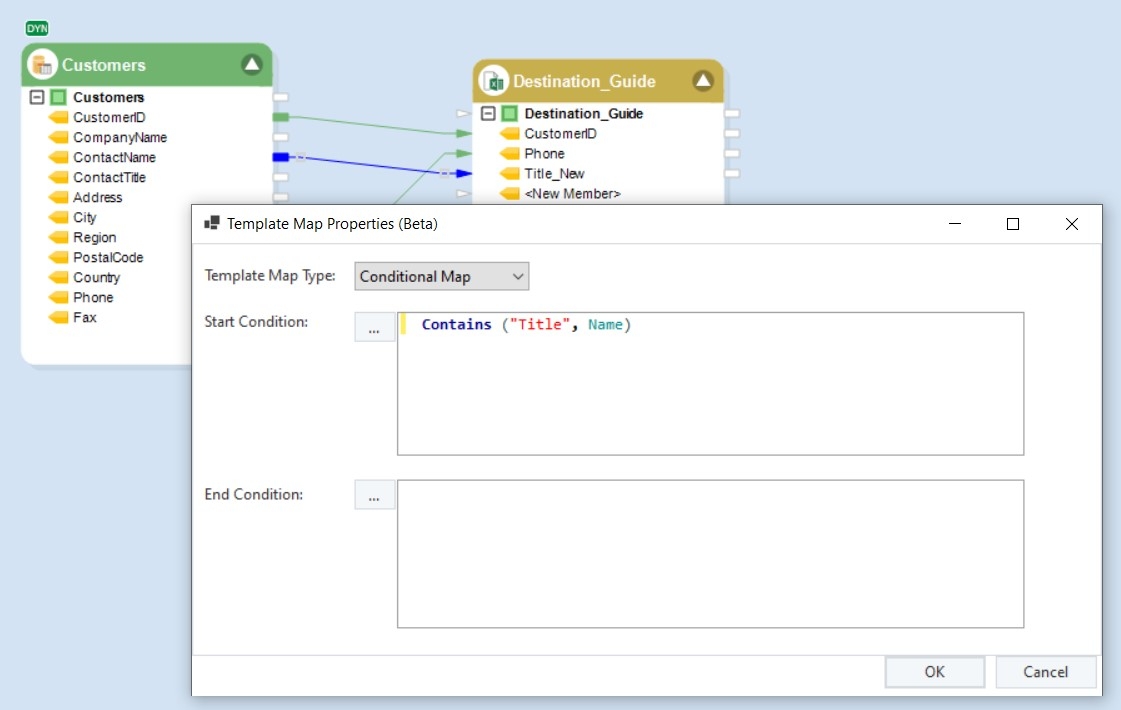Cancel the Template Map Properties dialog

(1045, 672)
